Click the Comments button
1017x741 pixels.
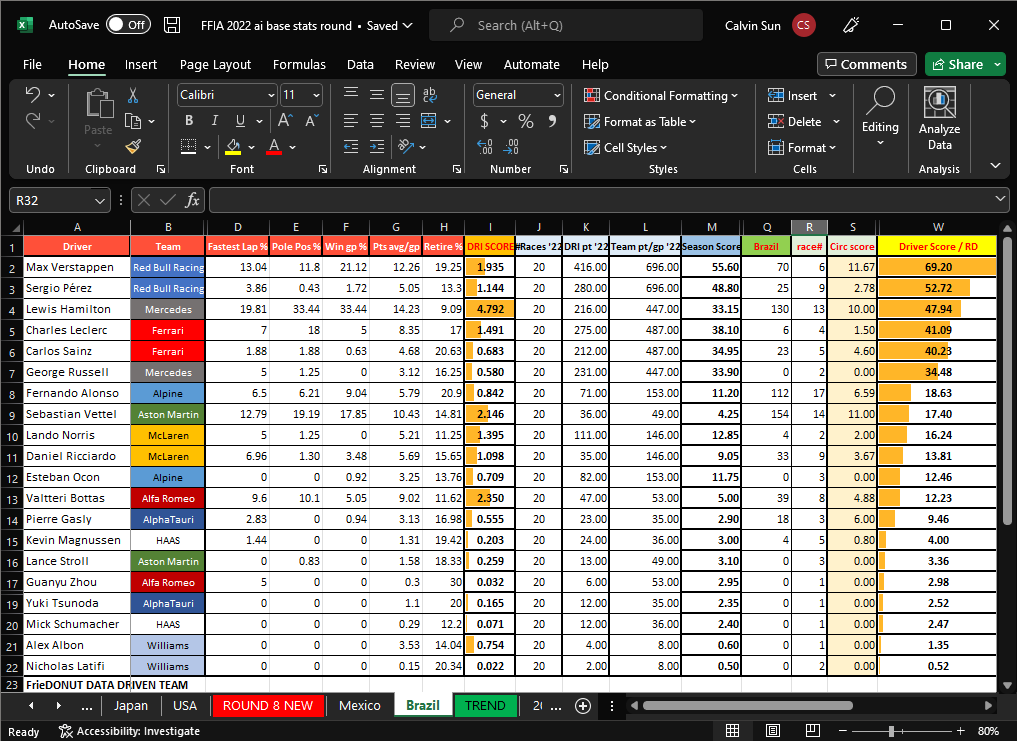867,64
